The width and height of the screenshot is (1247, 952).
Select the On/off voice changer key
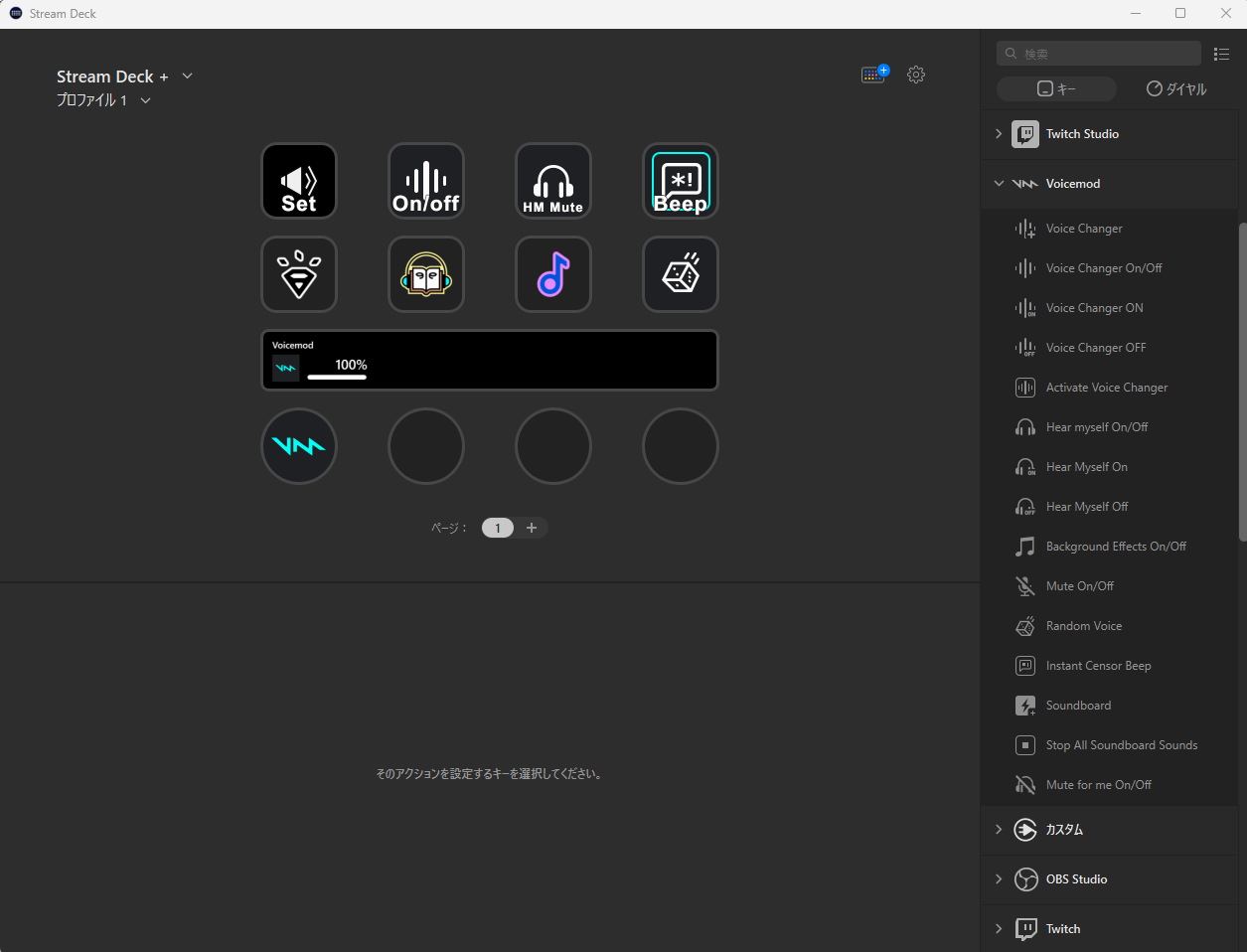(426, 181)
